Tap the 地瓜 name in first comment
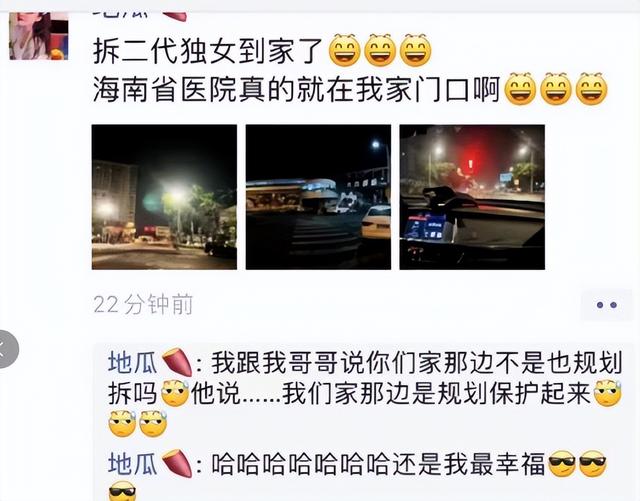Image resolution: width=640 pixels, height=501 pixels. pyautogui.click(x=132, y=363)
